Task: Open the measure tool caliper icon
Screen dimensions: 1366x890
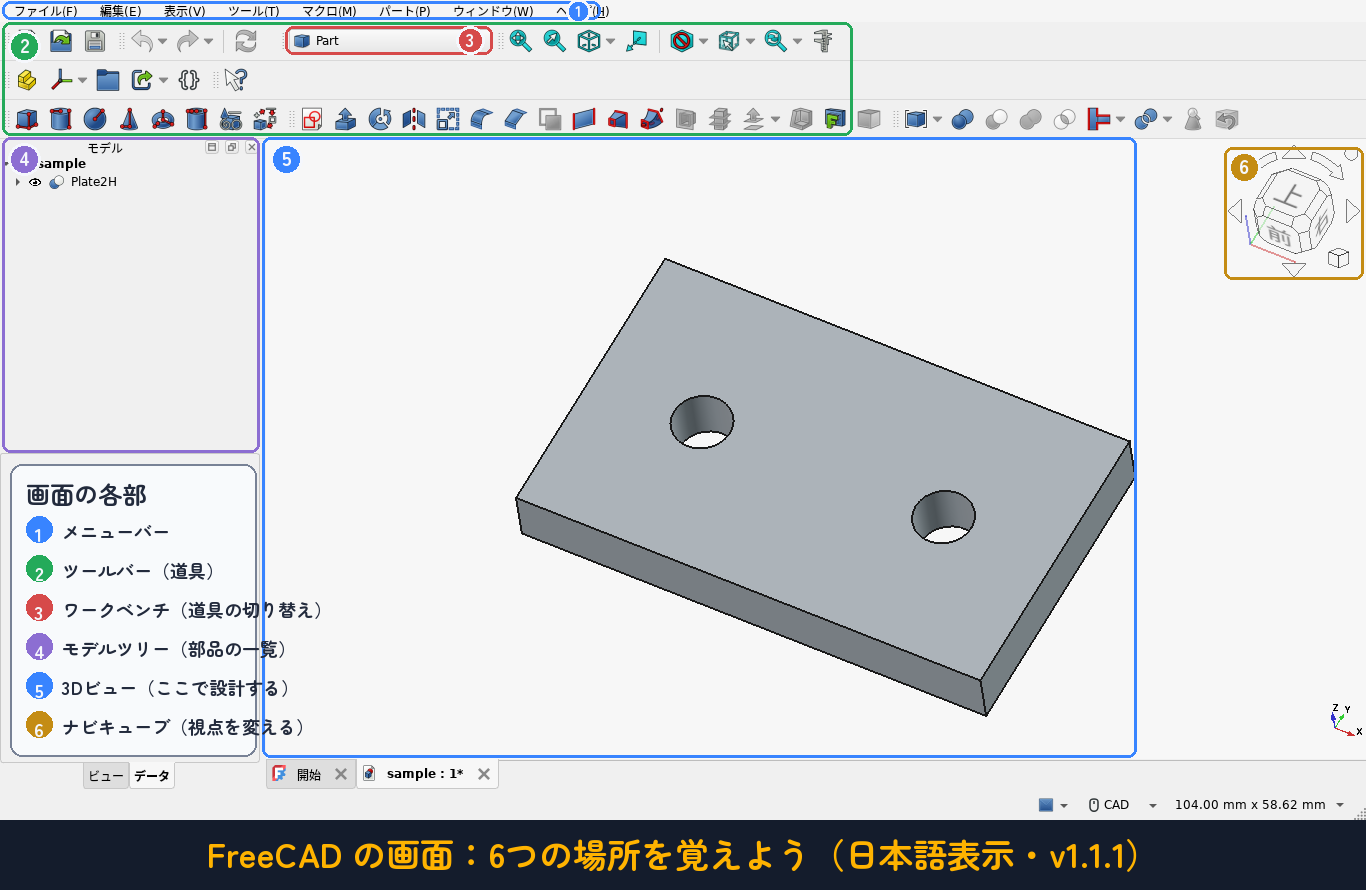Action: tap(823, 41)
